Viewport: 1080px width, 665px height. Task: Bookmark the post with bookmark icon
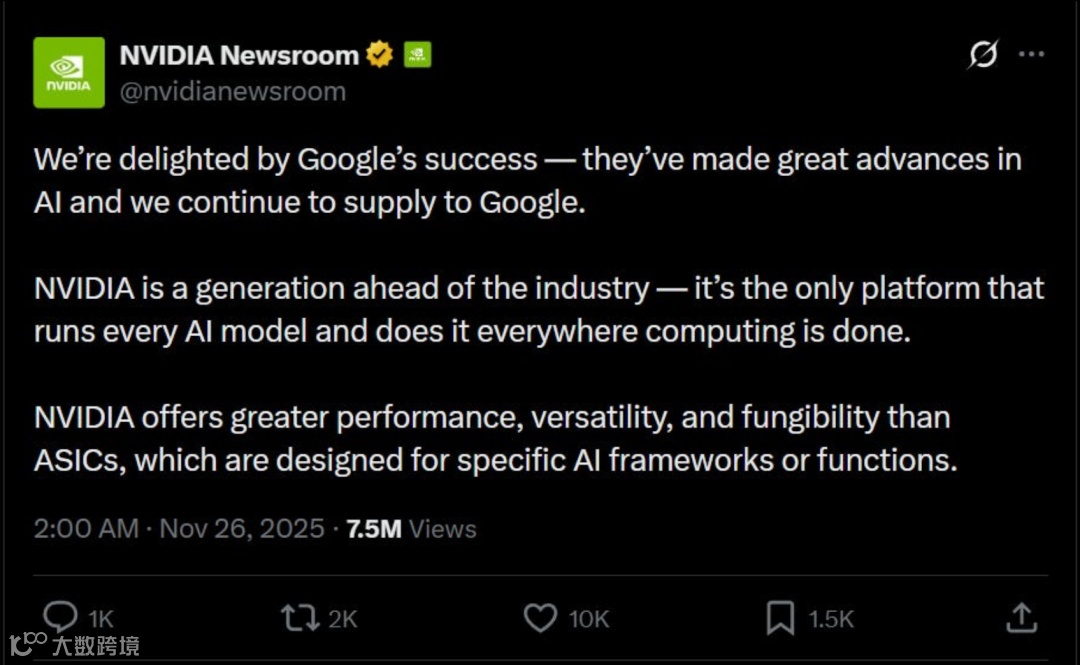[x=780, y=618]
